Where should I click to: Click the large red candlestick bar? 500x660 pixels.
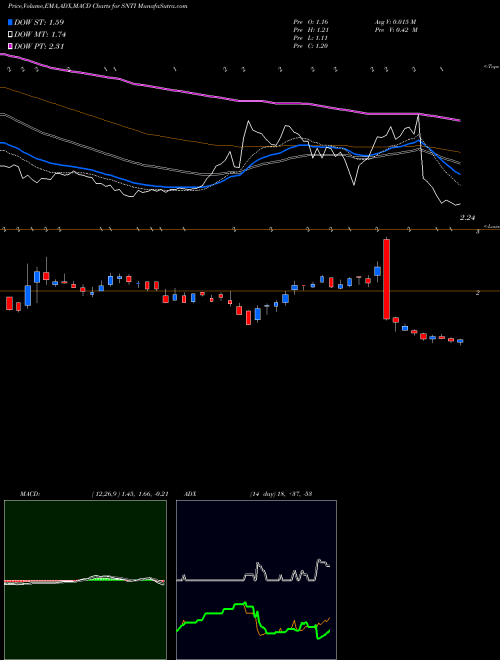tap(386, 279)
